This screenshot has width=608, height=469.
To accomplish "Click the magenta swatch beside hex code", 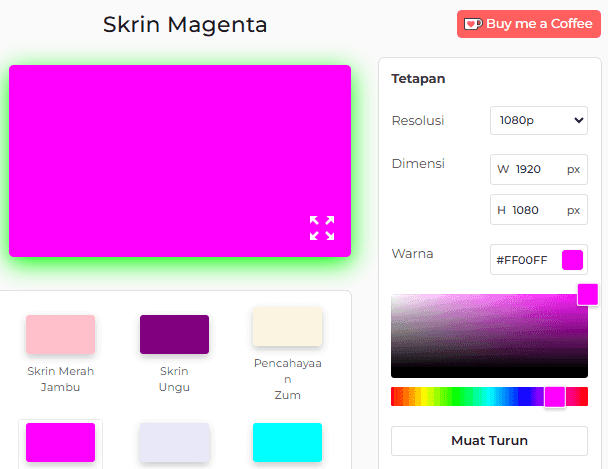I will 572,260.
